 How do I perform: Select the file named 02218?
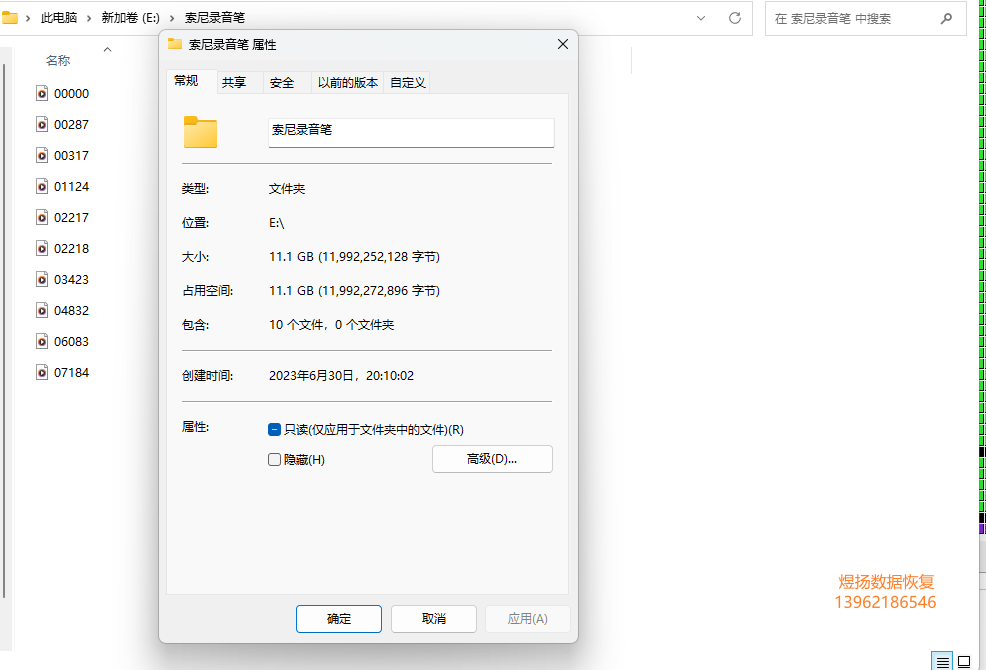pyautogui.click(x=72, y=248)
